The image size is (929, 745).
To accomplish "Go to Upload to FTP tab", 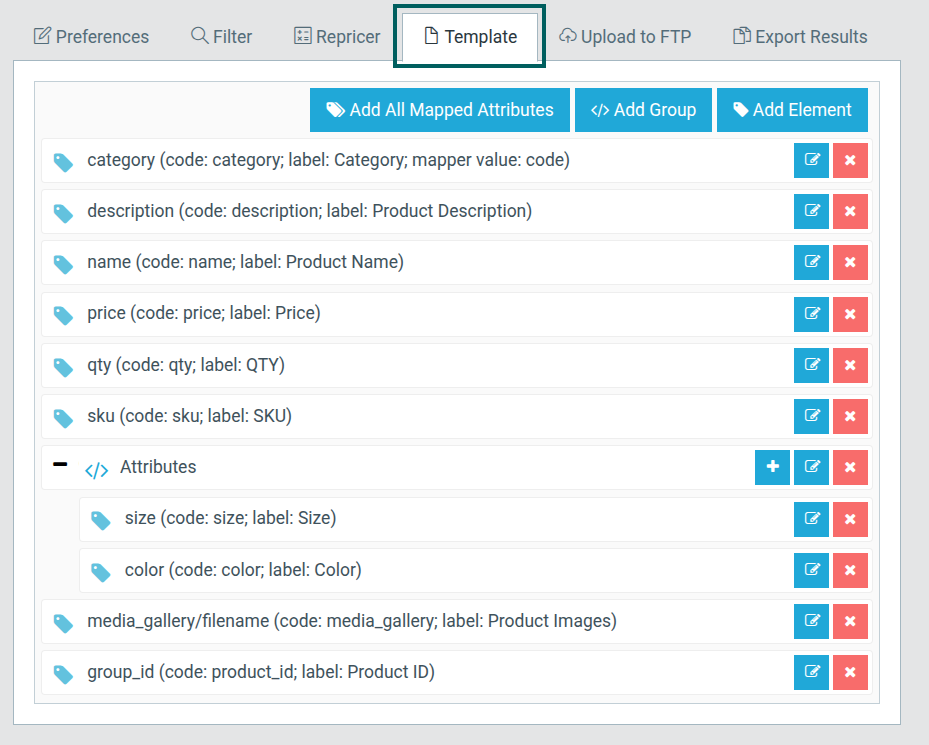I will tap(625, 37).
